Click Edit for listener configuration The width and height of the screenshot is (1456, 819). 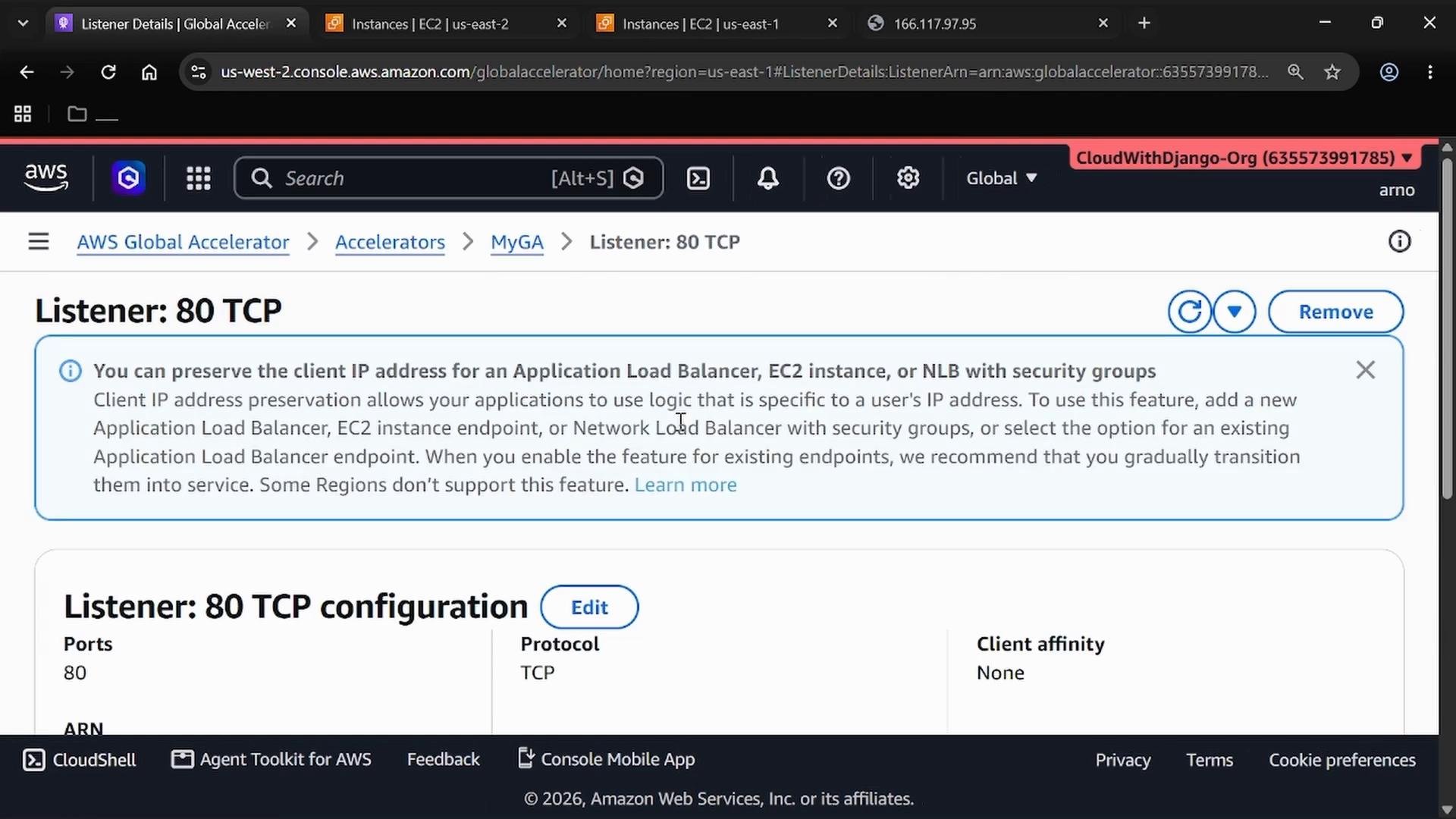point(589,607)
